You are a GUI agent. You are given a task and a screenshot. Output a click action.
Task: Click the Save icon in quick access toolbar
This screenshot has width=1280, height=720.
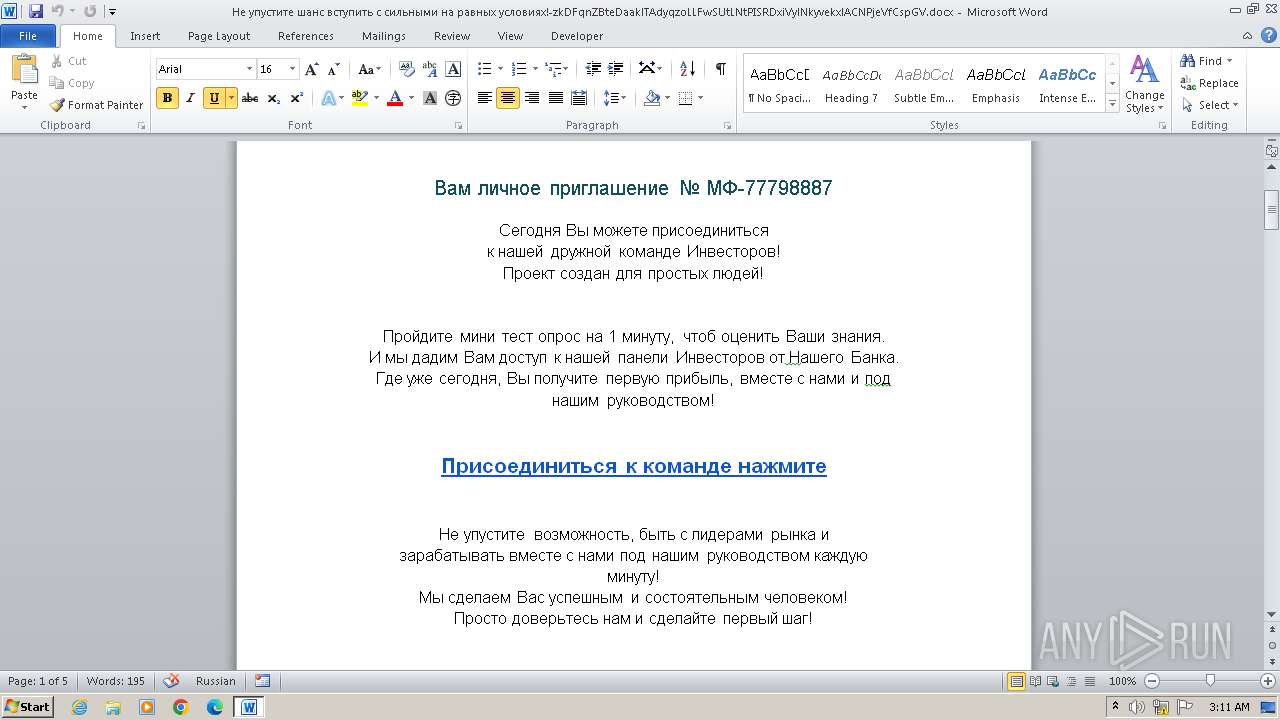[36, 11]
